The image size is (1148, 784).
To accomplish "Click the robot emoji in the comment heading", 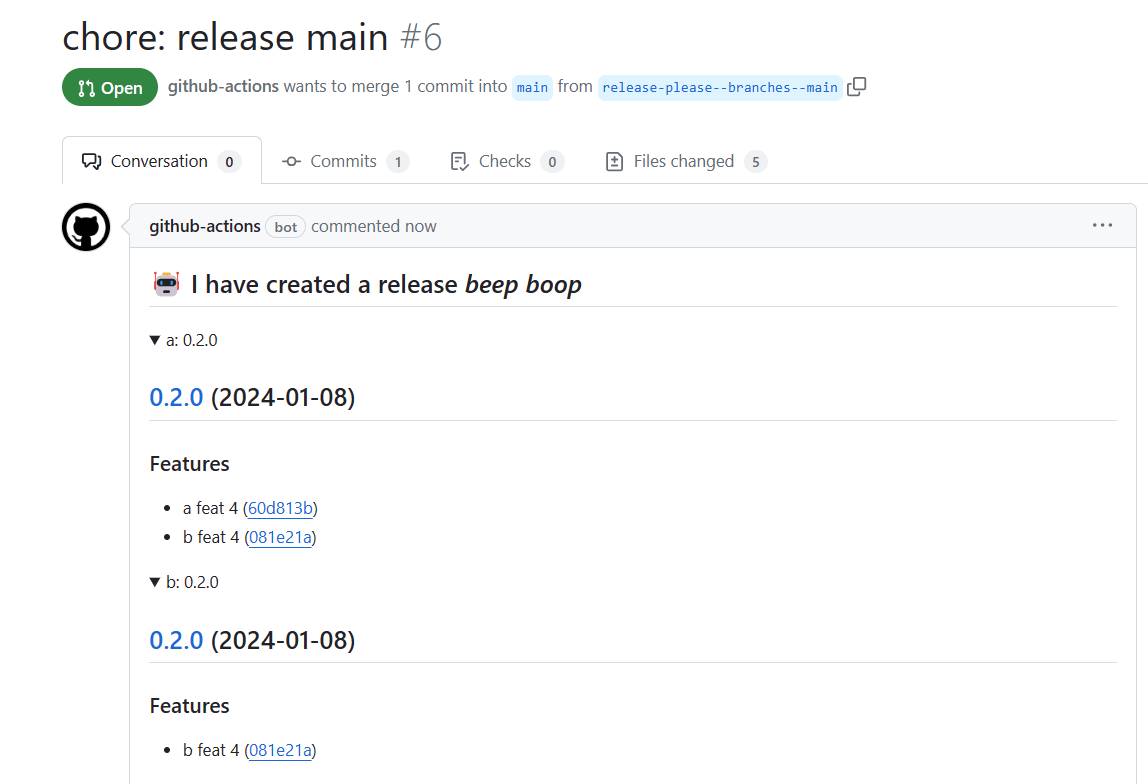I will 166,284.
